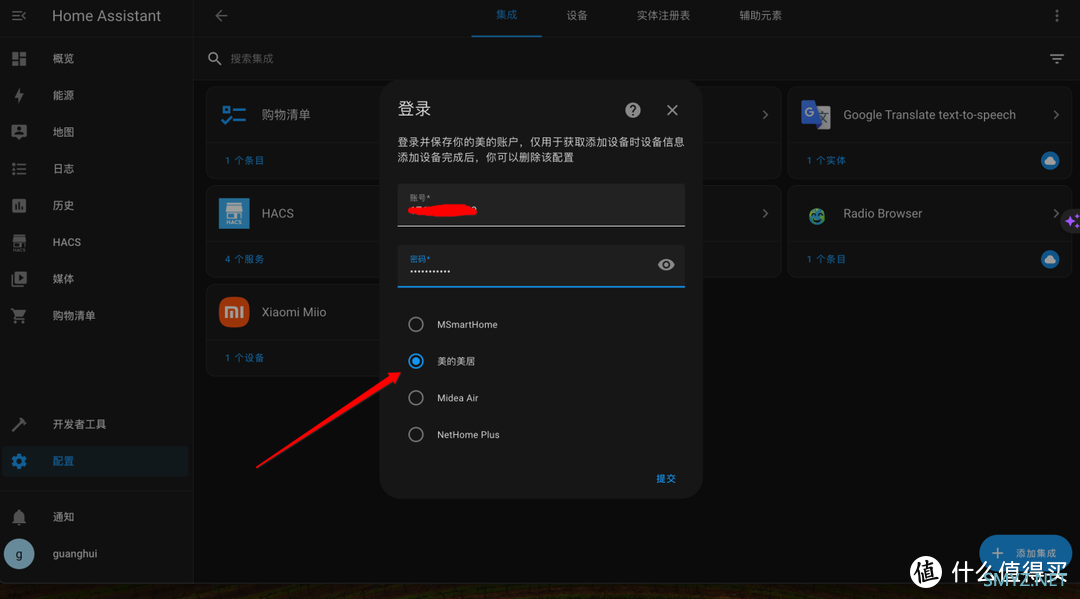This screenshot has width=1080, height=599.
Task: Open the 1 个设备 link under Xiaomi Miio
Action: coord(245,358)
